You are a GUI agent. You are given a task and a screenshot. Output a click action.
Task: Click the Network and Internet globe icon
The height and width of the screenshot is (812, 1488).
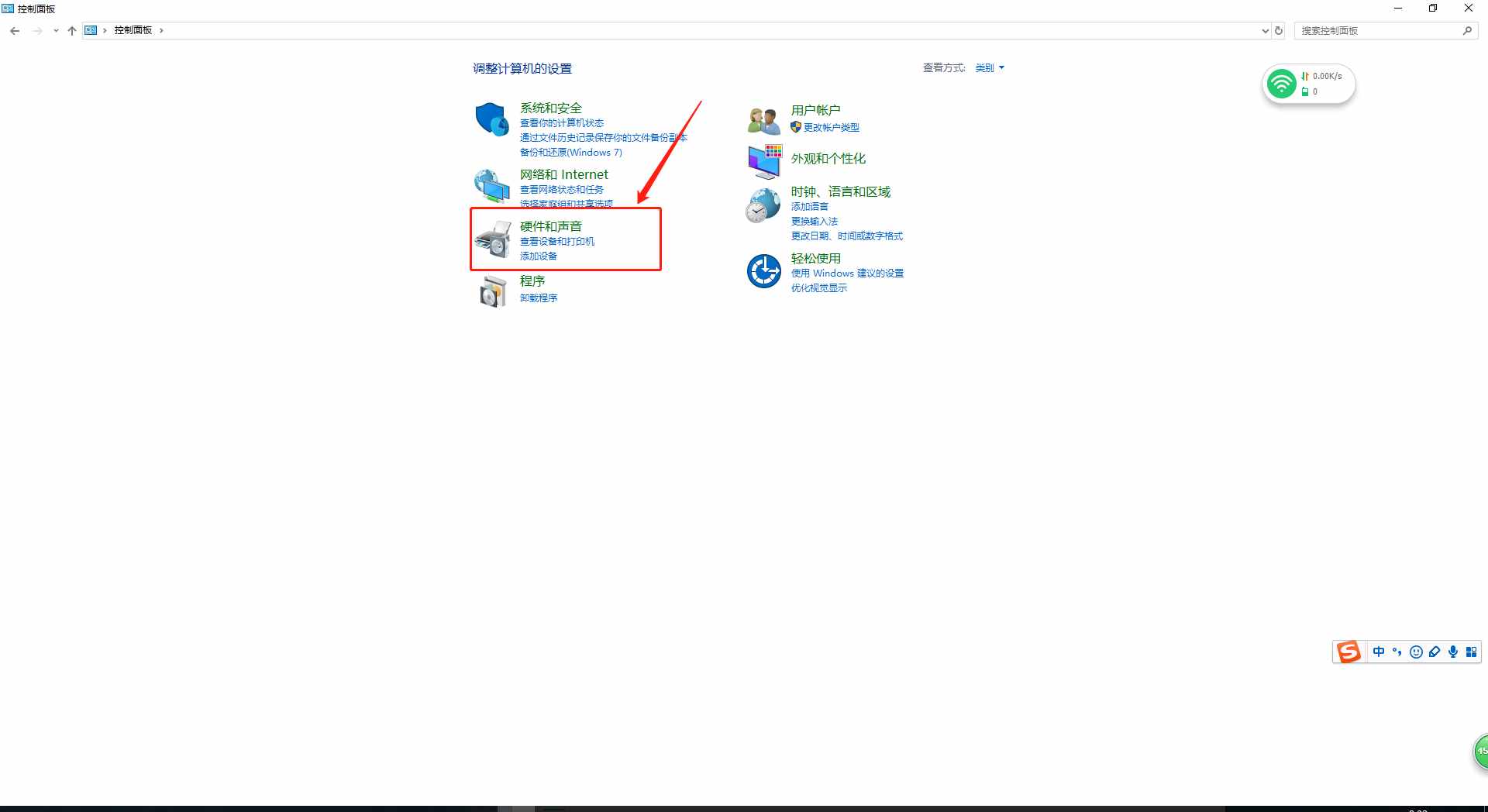pyautogui.click(x=491, y=186)
